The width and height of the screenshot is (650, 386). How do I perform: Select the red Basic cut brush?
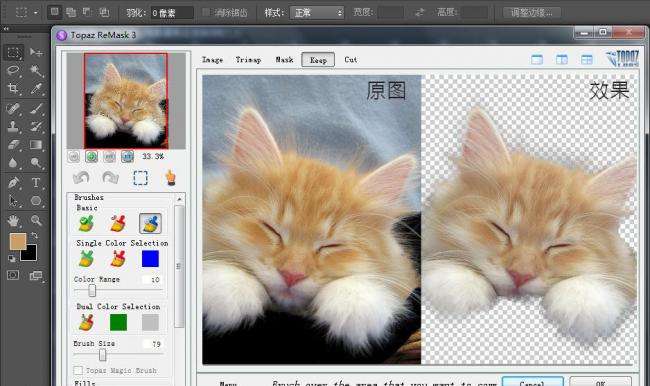[118, 223]
